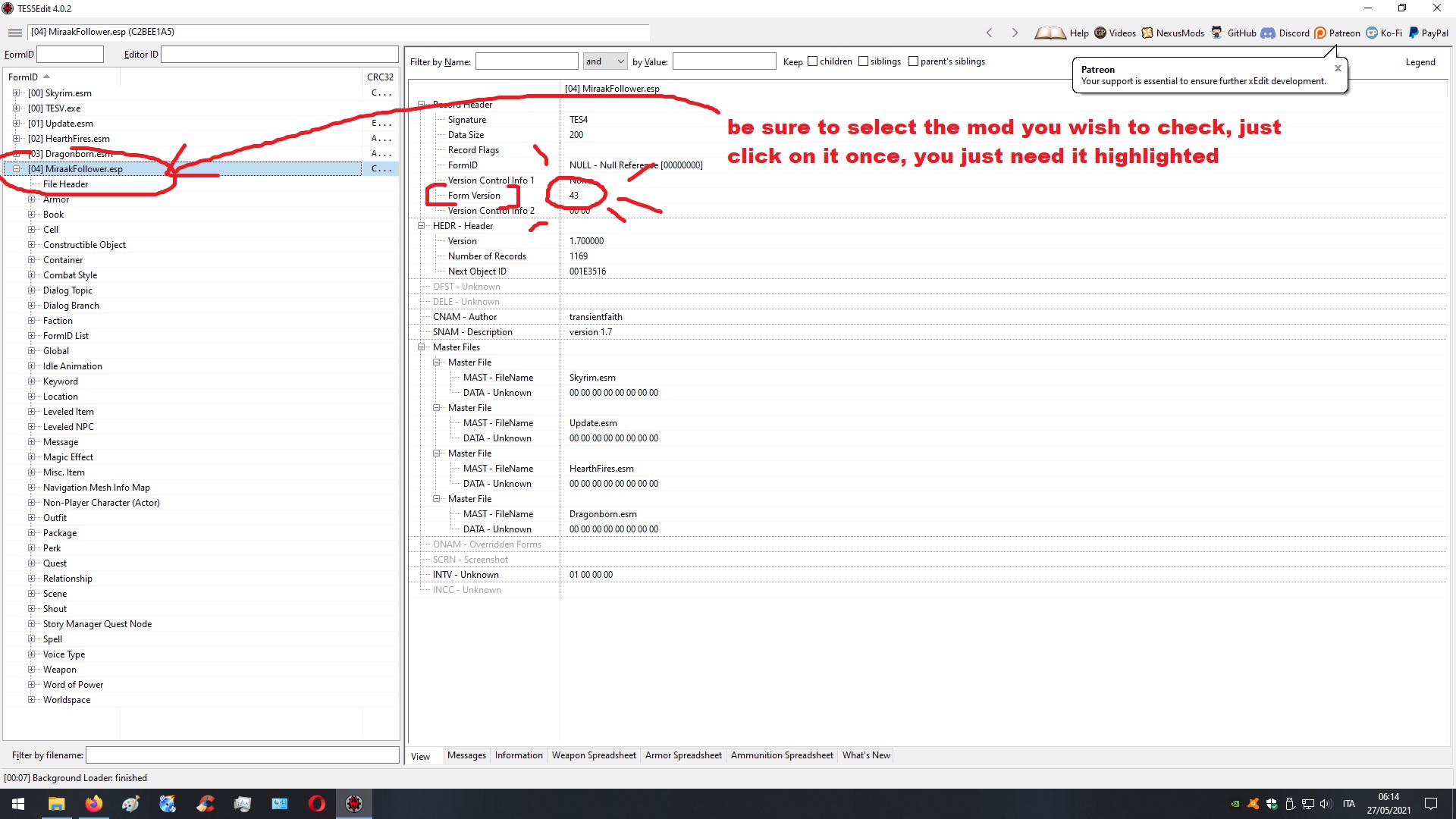Image resolution: width=1456 pixels, height=819 pixels.
Task: Collapse the Master Files section
Action: pos(421,347)
